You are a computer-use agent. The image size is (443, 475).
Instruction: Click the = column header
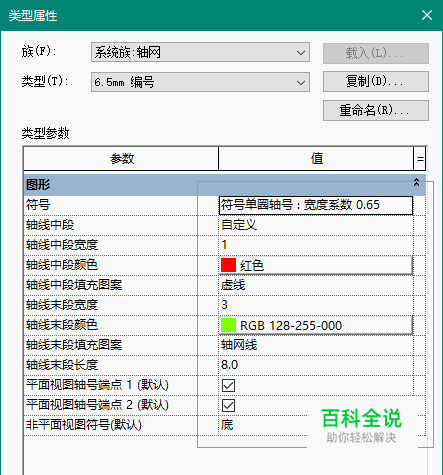click(420, 159)
